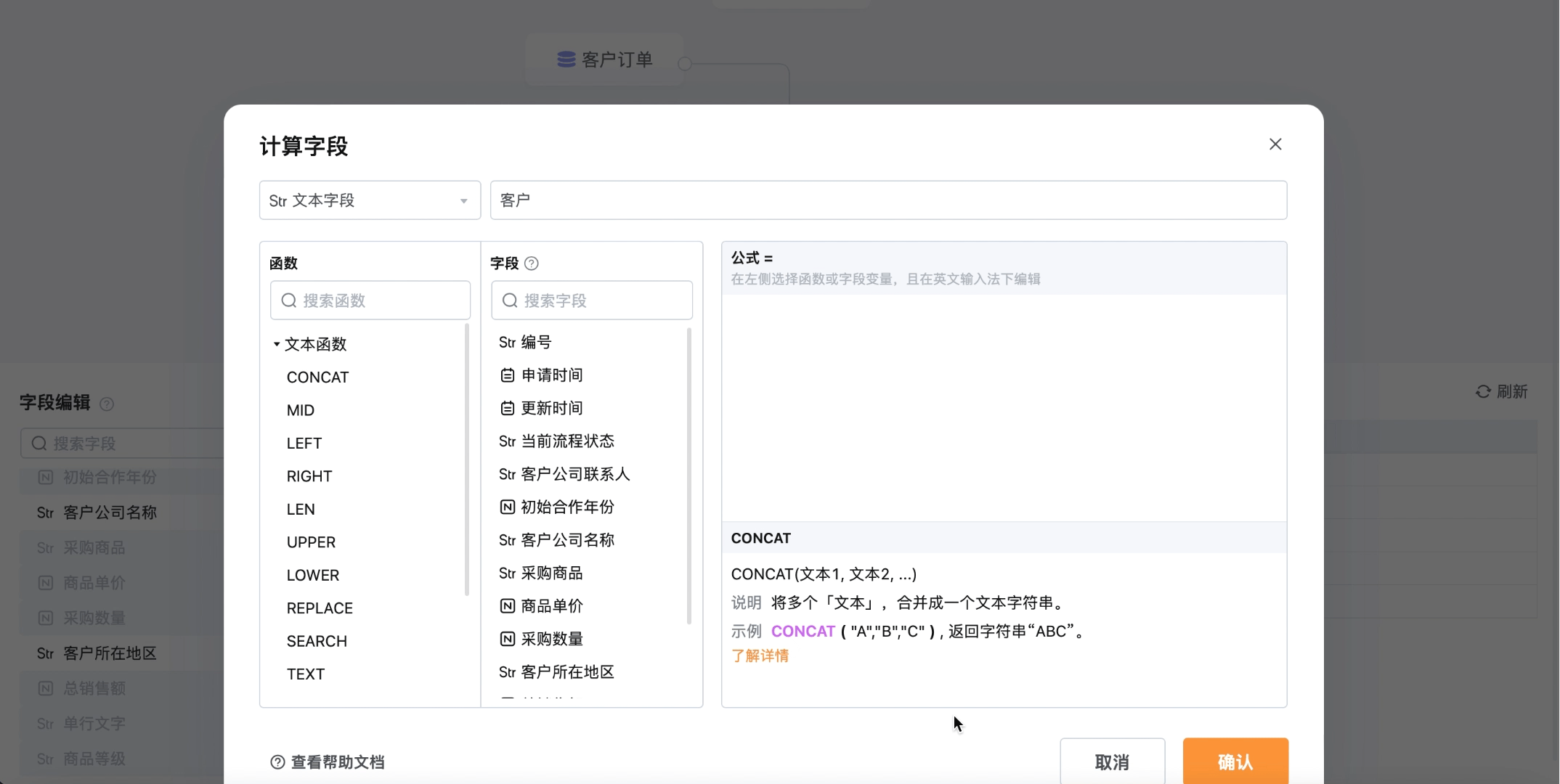
Task: Open the 了解详情 link
Action: tap(760, 656)
